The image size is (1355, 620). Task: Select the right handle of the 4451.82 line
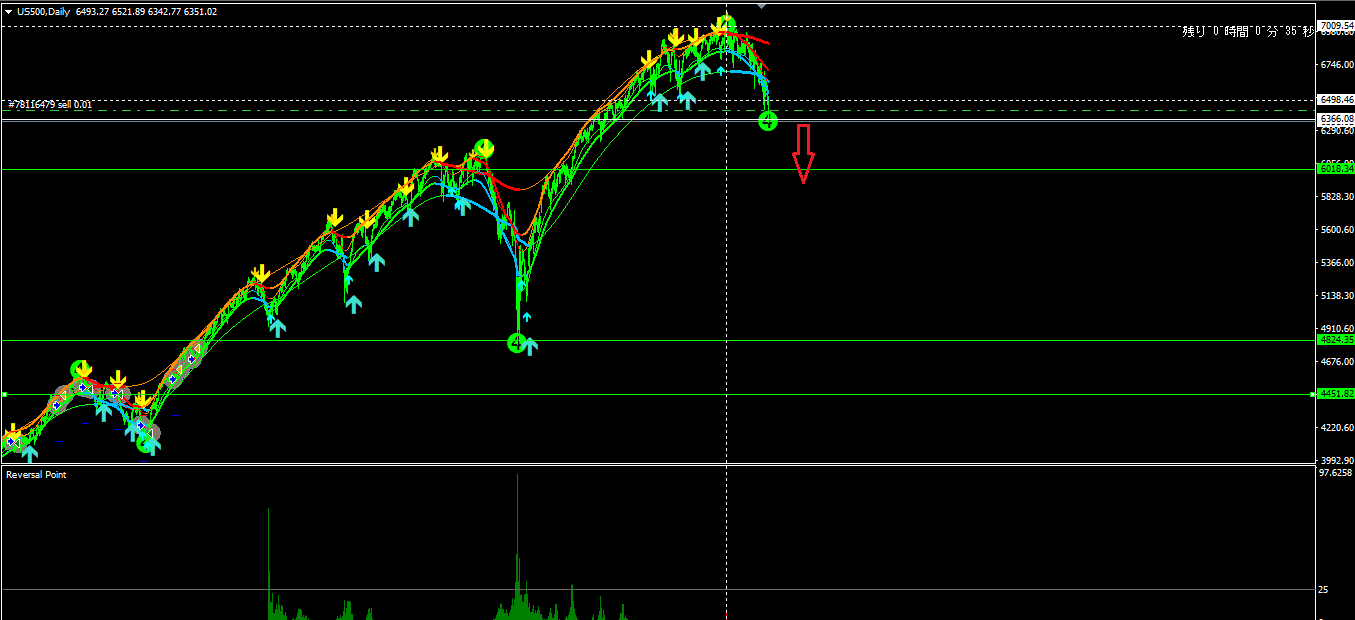[1312, 395]
